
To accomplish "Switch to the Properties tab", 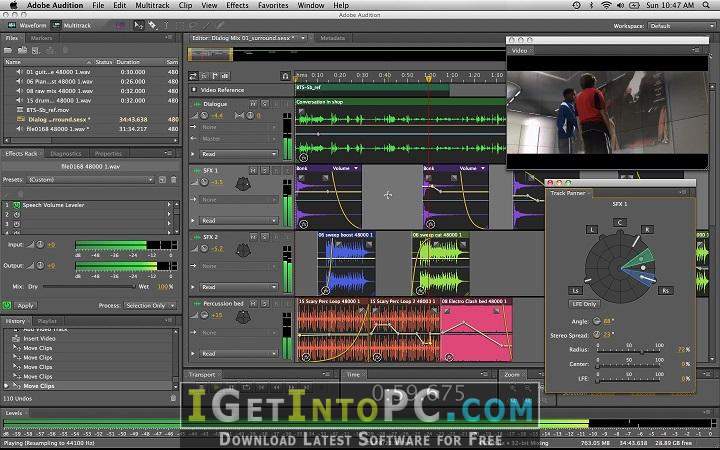I will [x=108, y=154].
